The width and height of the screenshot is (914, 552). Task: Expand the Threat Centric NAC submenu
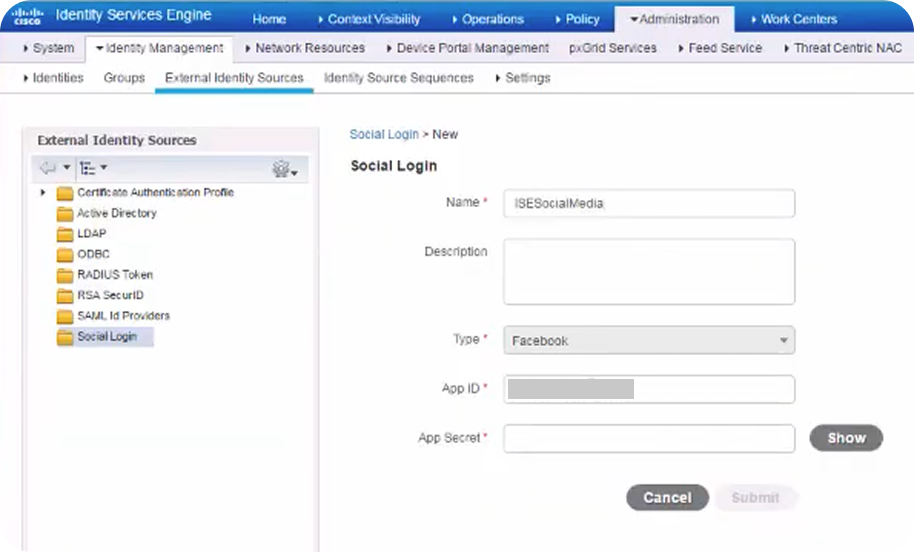843,48
